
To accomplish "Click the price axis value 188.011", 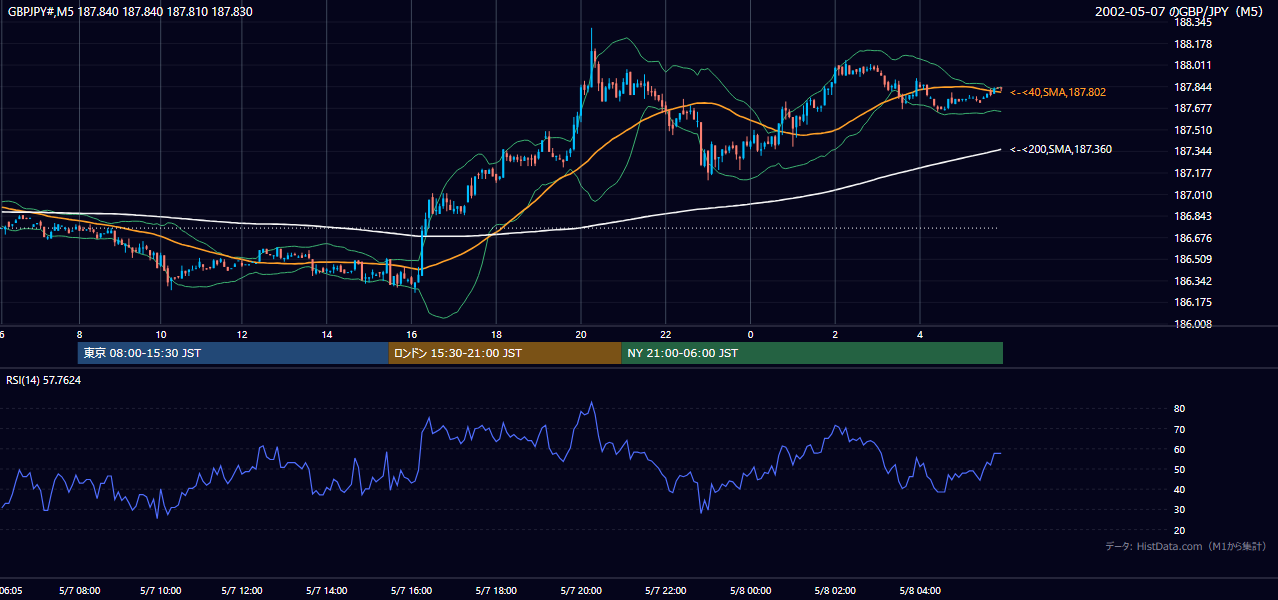I will pyautogui.click(x=1193, y=65).
